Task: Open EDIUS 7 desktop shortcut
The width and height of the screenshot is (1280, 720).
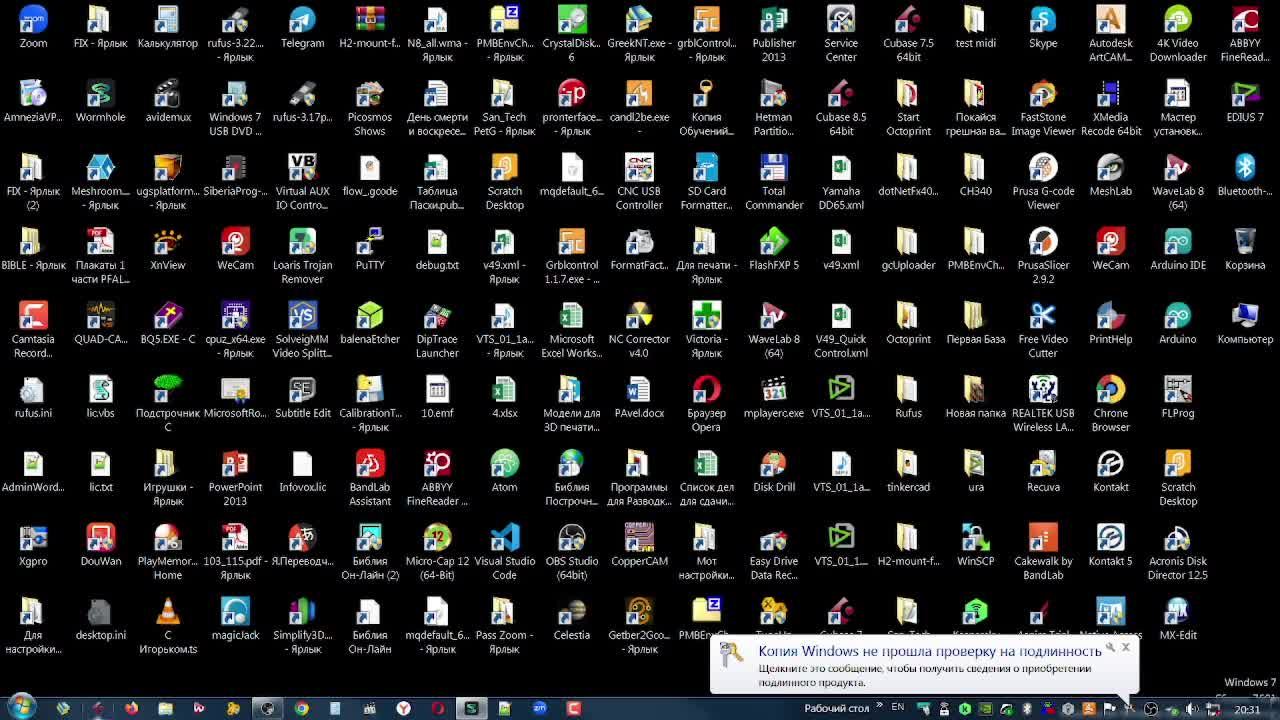Action: click(x=1245, y=101)
